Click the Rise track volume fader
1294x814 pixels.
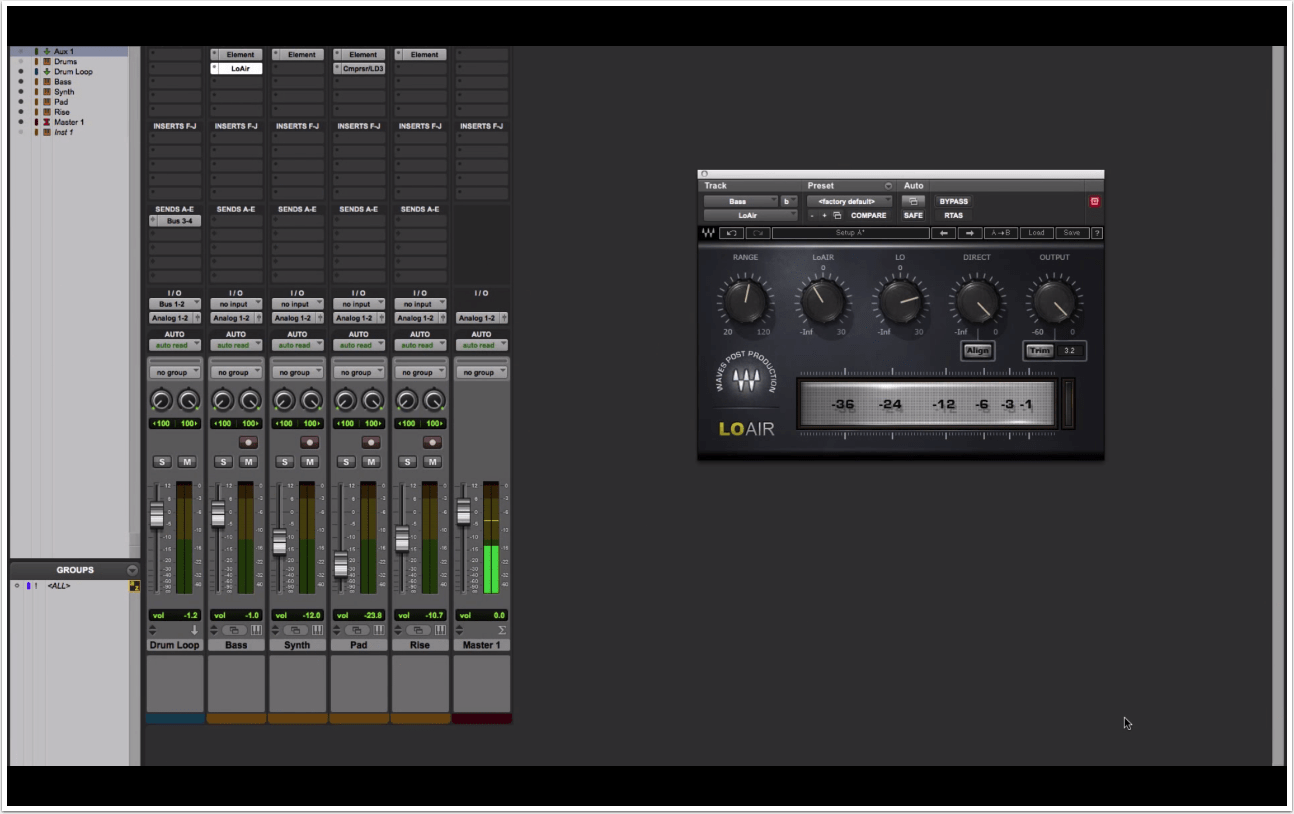coord(402,538)
